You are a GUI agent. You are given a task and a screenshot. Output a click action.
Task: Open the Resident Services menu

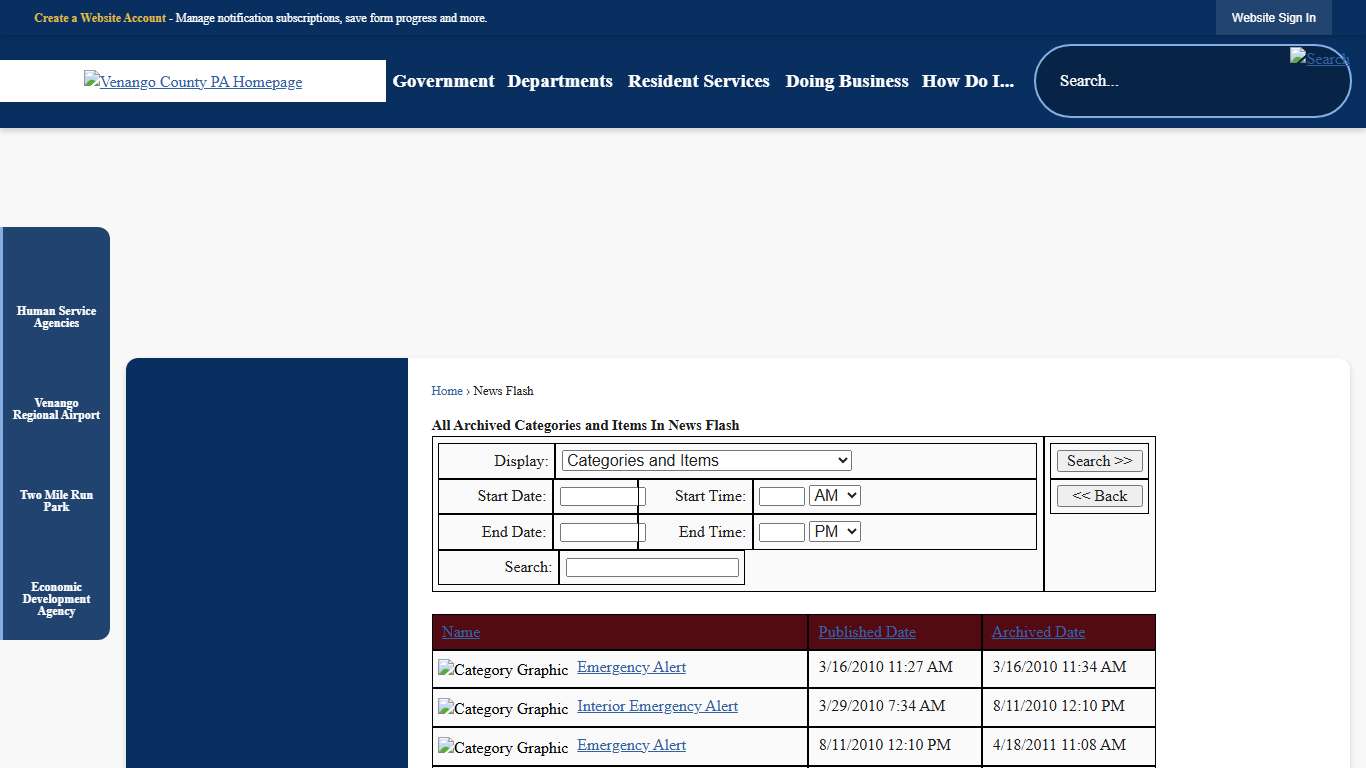(698, 81)
